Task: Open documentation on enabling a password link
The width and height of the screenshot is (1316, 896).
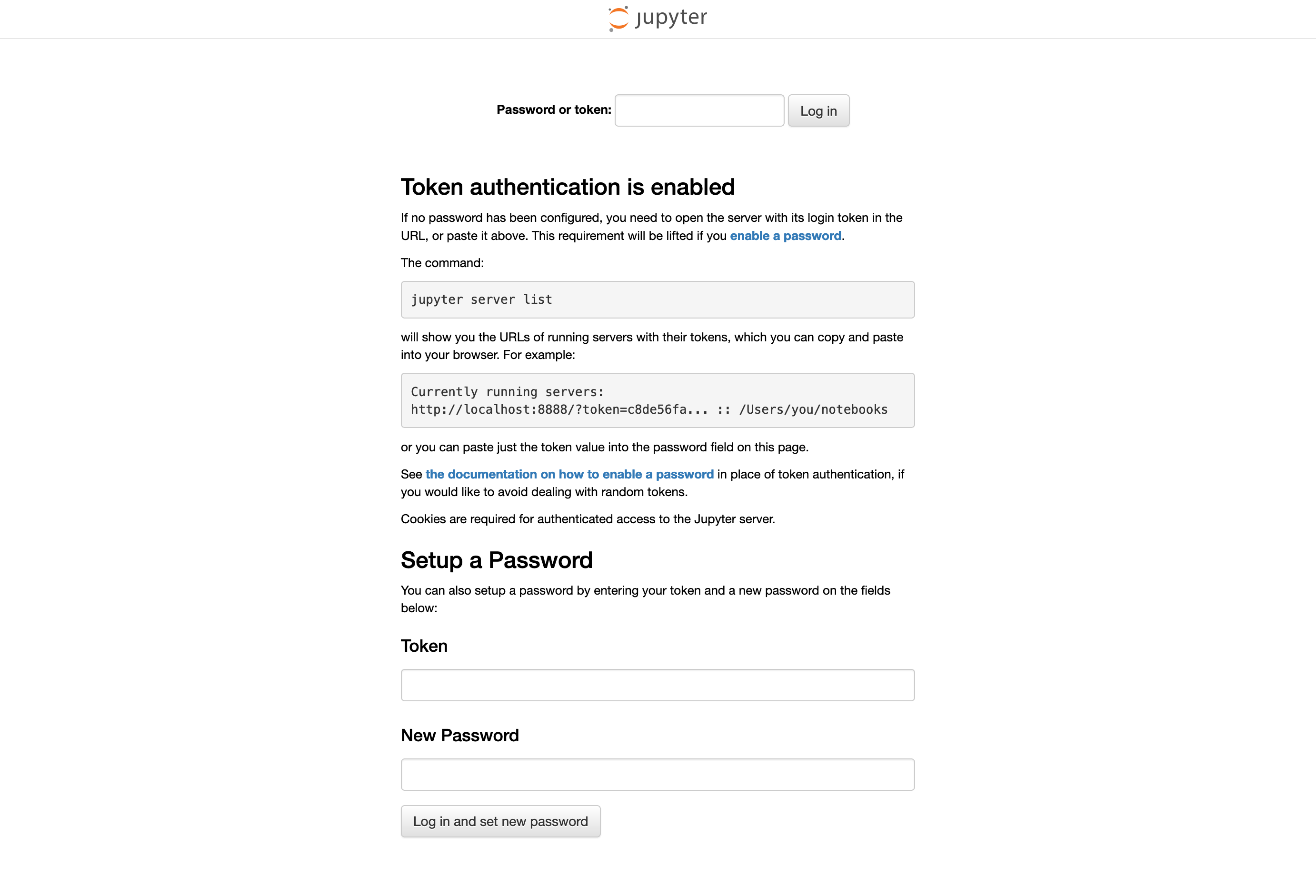Action: pyautogui.click(x=569, y=474)
